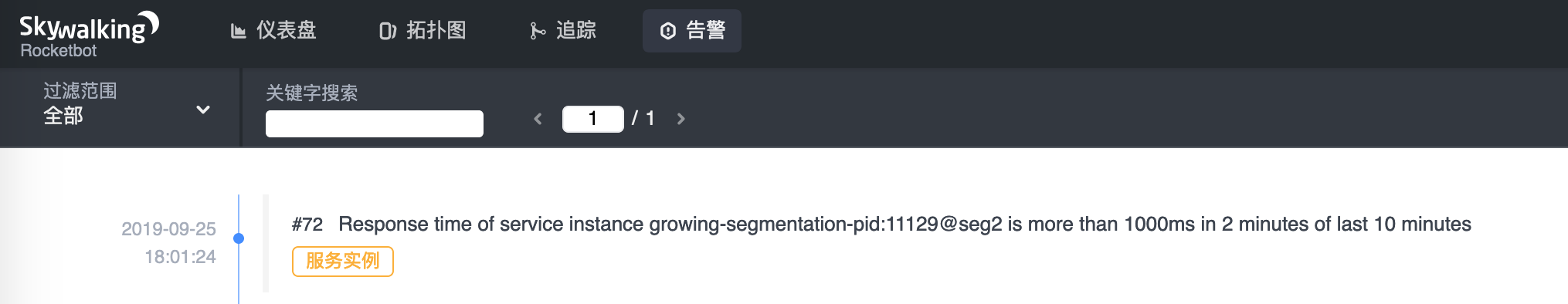Click the Rocketbot subtitle text

point(59,51)
